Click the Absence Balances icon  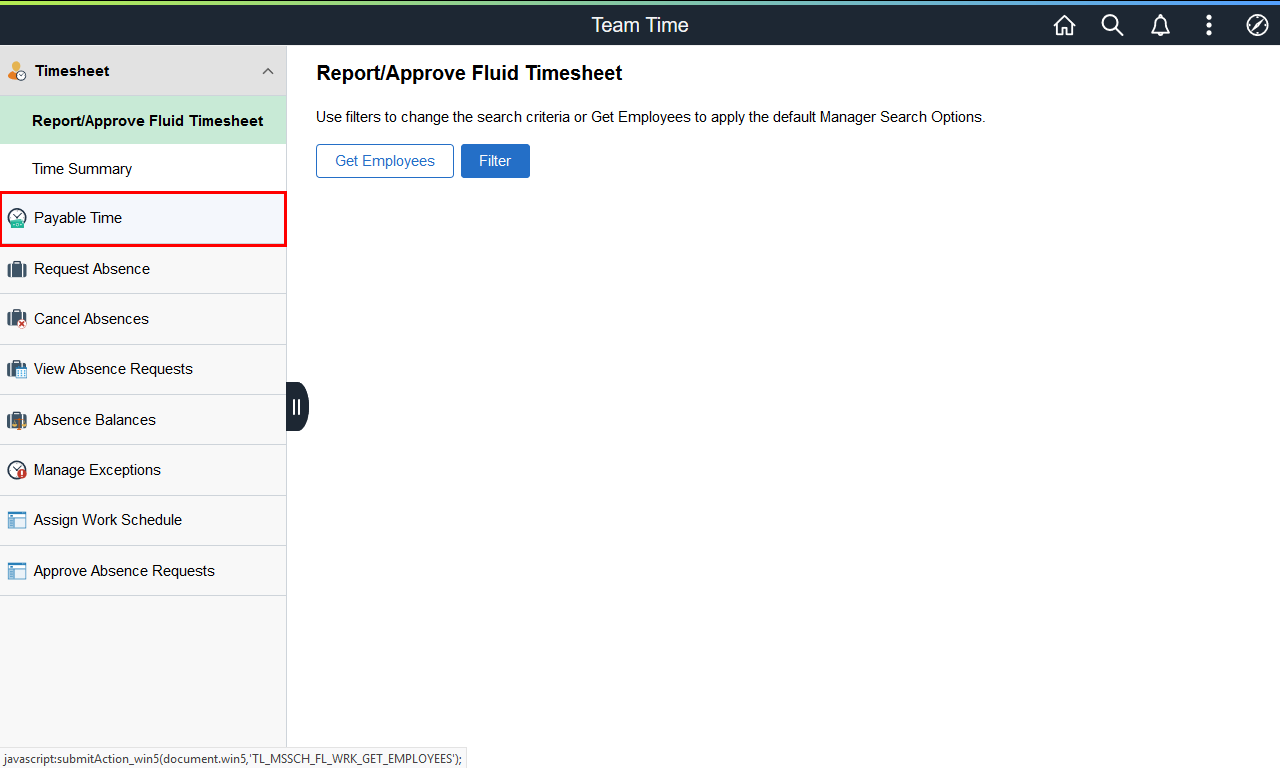point(17,420)
